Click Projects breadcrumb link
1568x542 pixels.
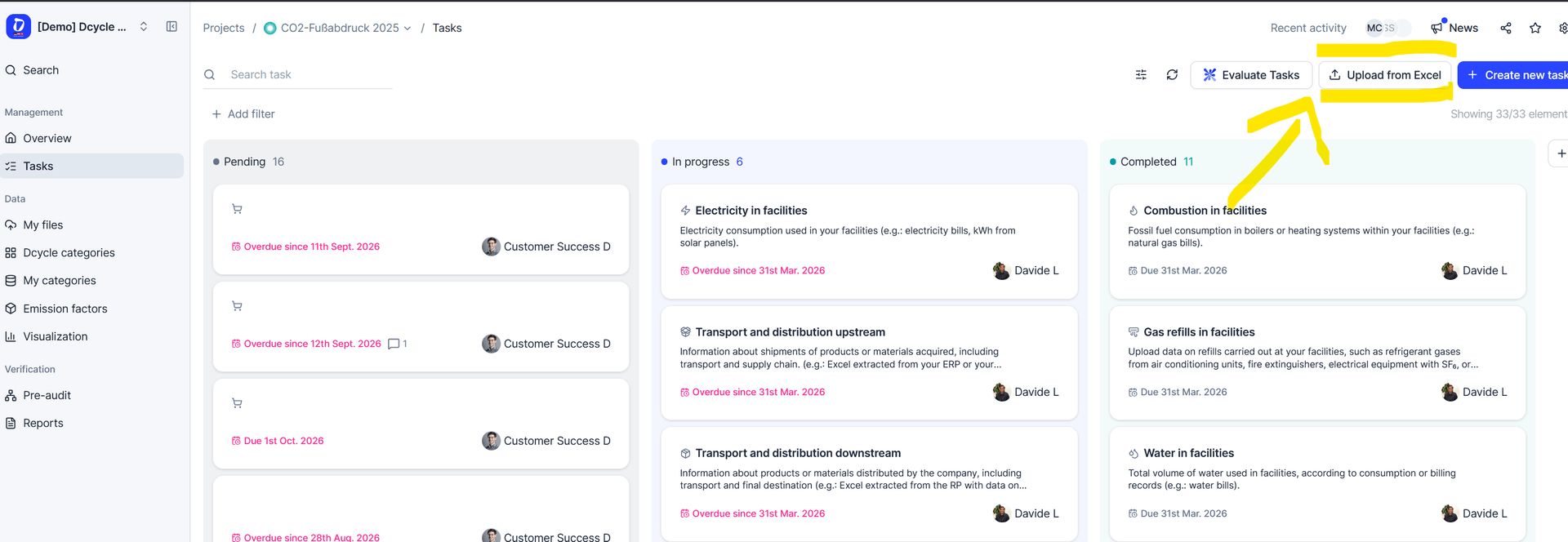click(x=224, y=28)
